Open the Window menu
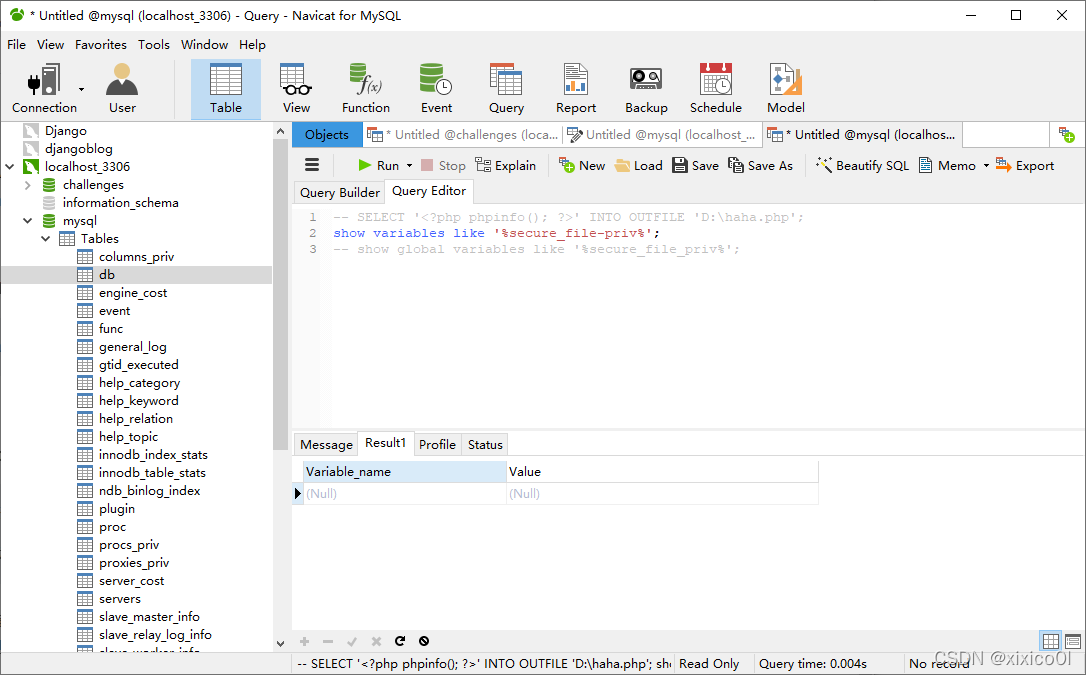The image size is (1086, 675). pyautogui.click(x=204, y=44)
